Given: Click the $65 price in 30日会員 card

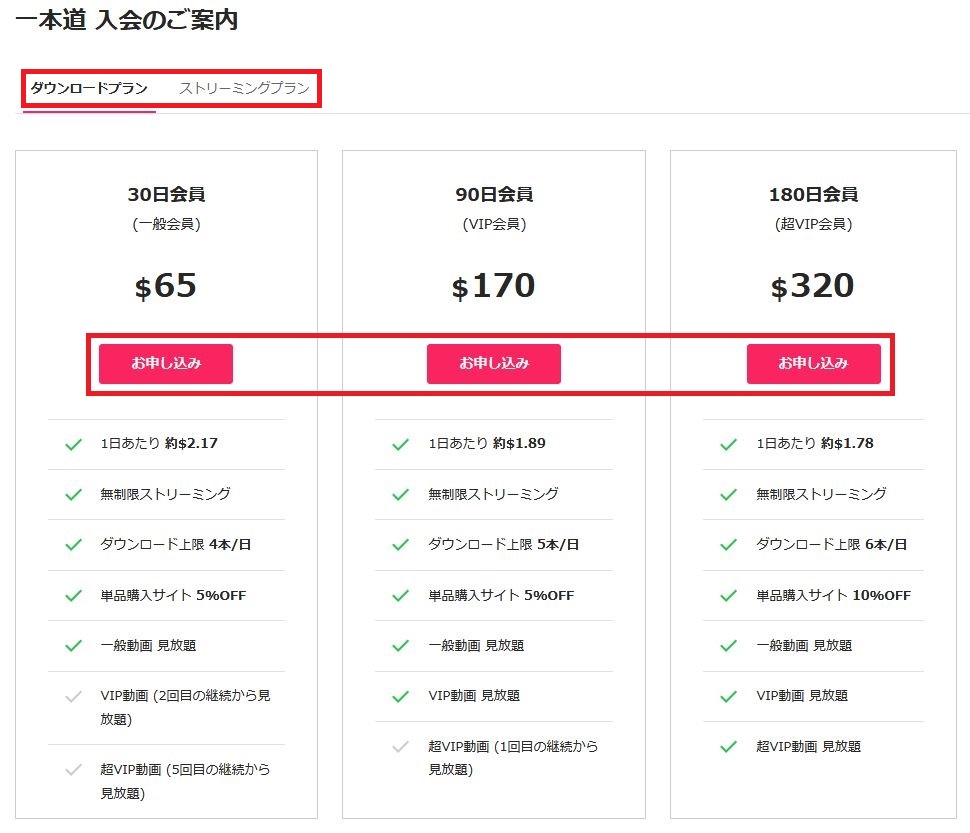Looking at the screenshot, I should pyautogui.click(x=166, y=286).
